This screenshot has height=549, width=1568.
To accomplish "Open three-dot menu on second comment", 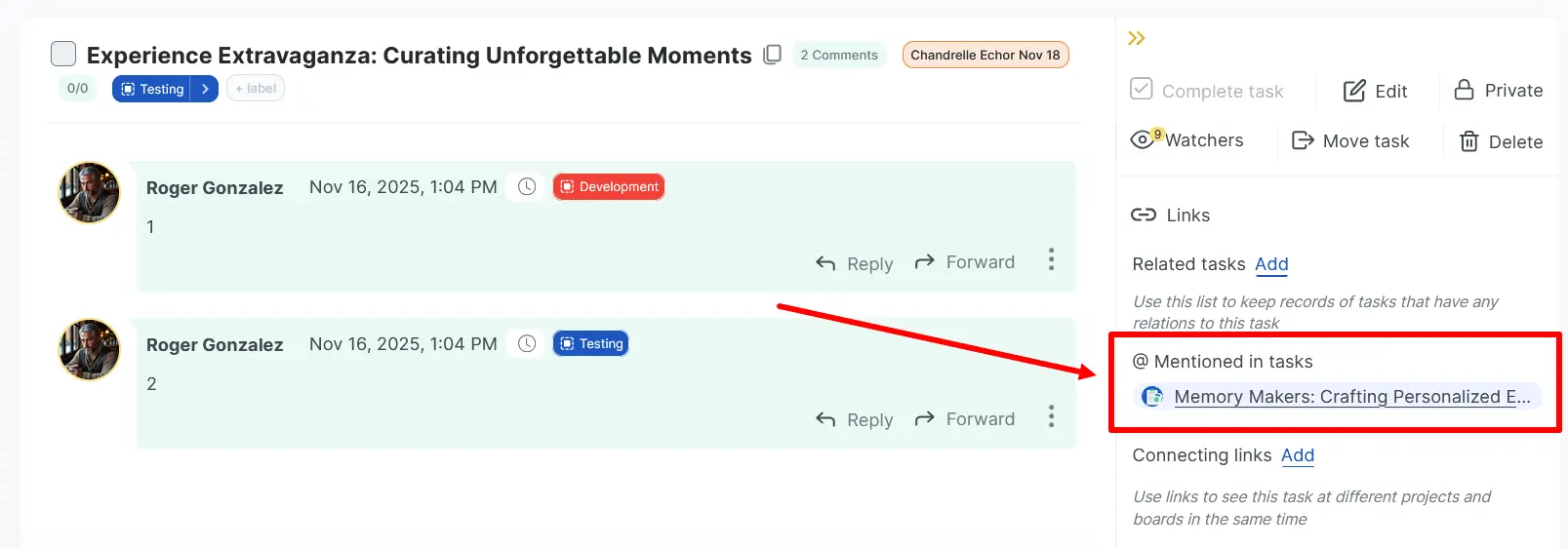I will coord(1051,417).
